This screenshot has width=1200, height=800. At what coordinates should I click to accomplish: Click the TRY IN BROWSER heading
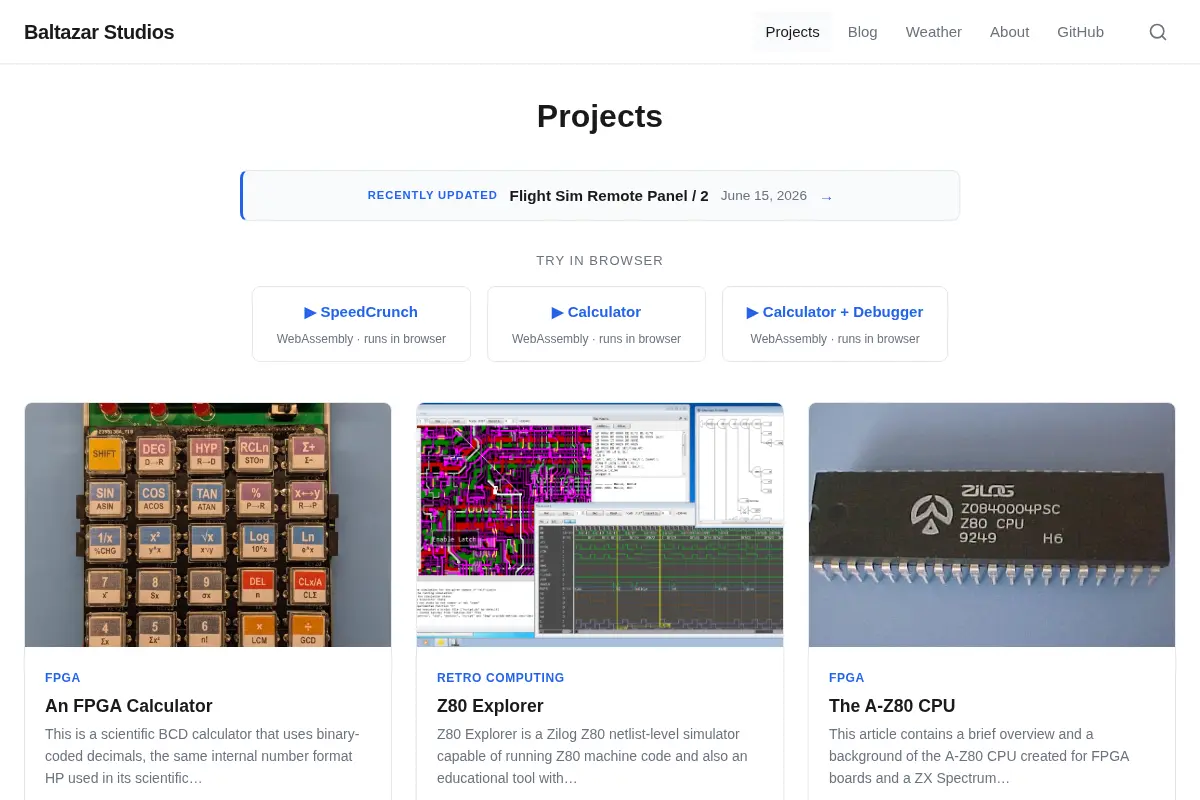[x=600, y=261]
